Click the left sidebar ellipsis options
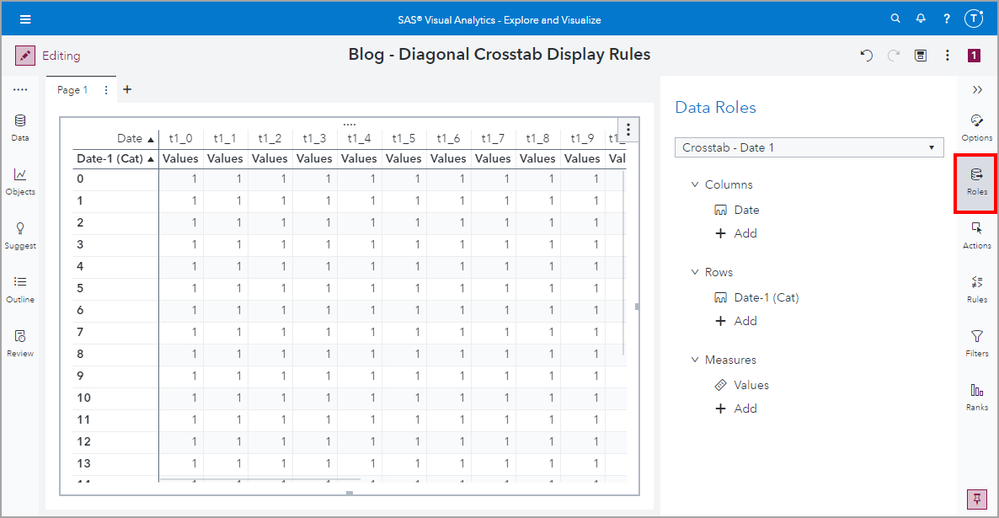The width and height of the screenshot is (999, 518). [20, 90]
